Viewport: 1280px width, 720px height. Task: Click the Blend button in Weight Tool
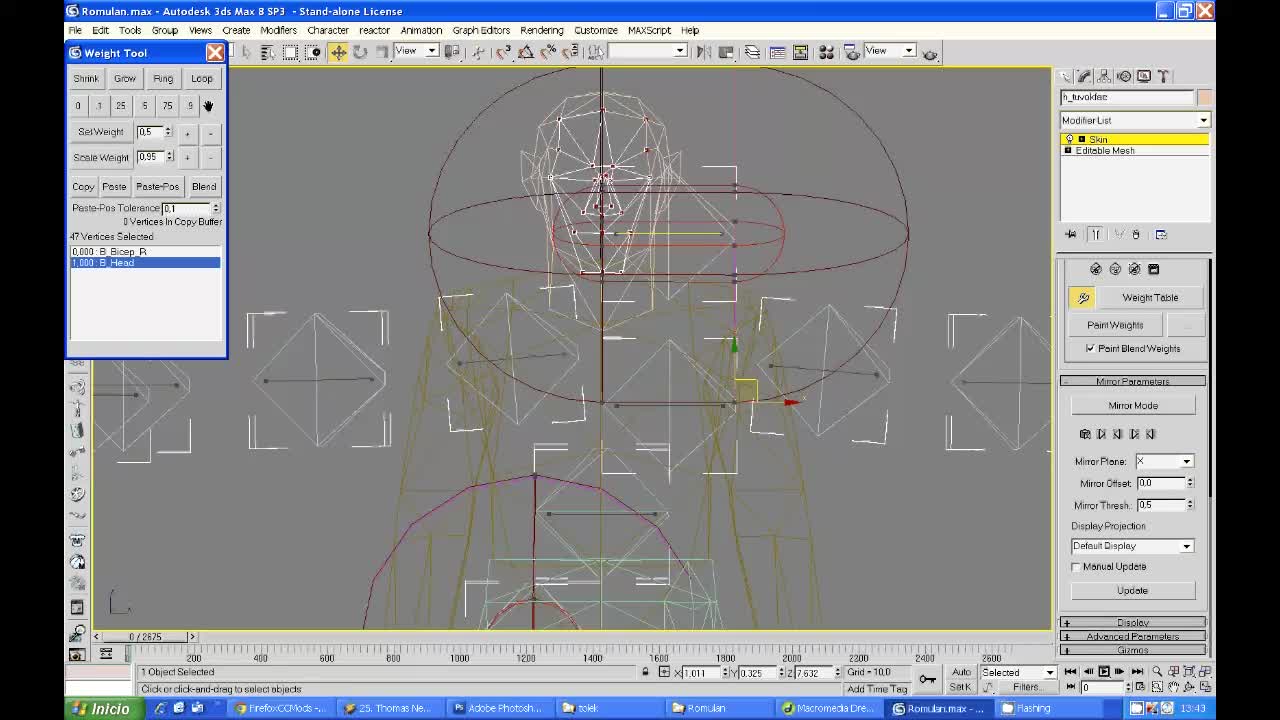204,186
